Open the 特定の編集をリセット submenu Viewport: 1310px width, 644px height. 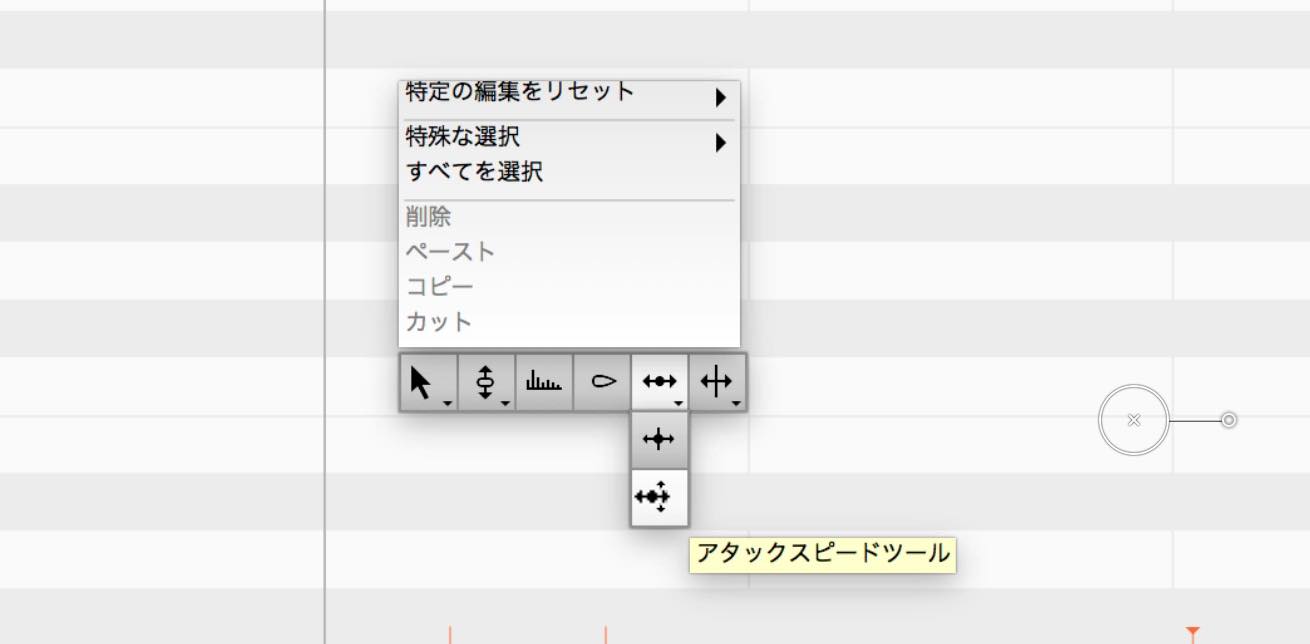pos(569,94)
